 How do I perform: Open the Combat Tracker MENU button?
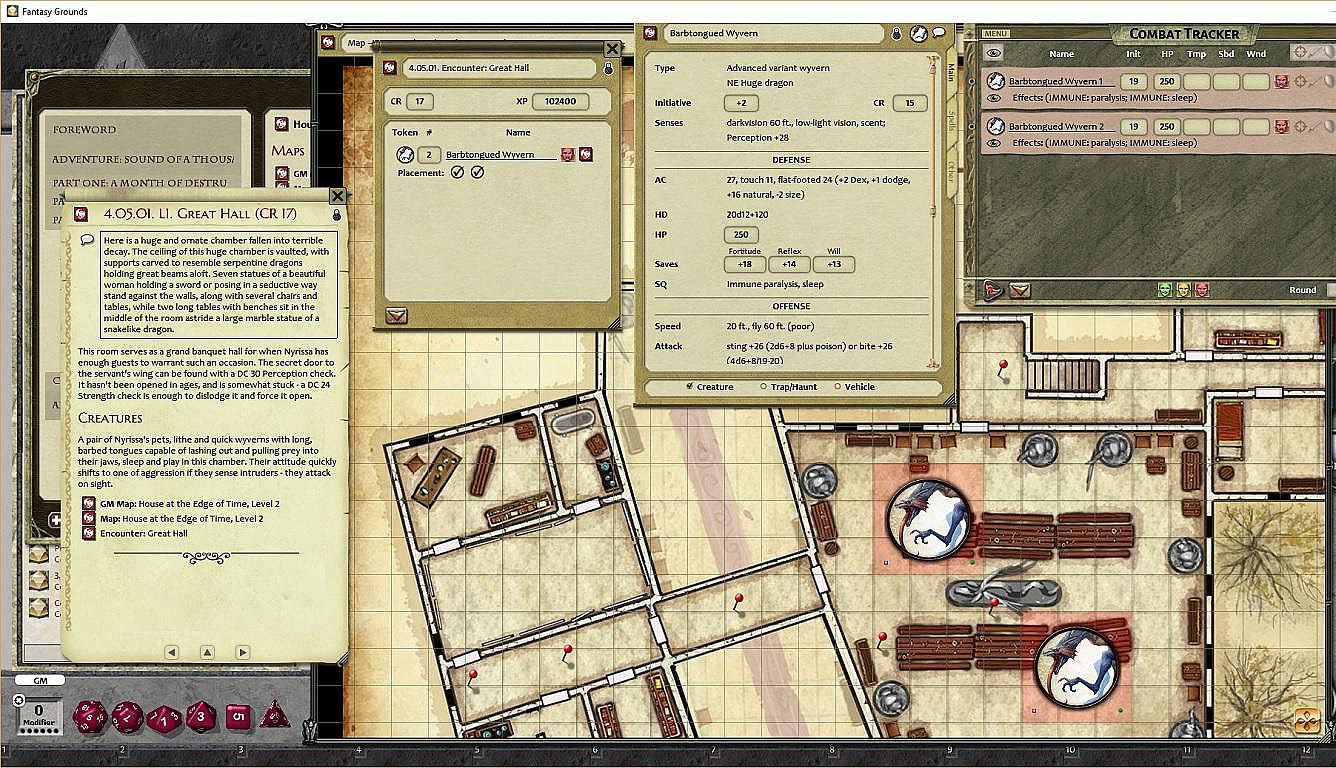(x=994, y=34)
